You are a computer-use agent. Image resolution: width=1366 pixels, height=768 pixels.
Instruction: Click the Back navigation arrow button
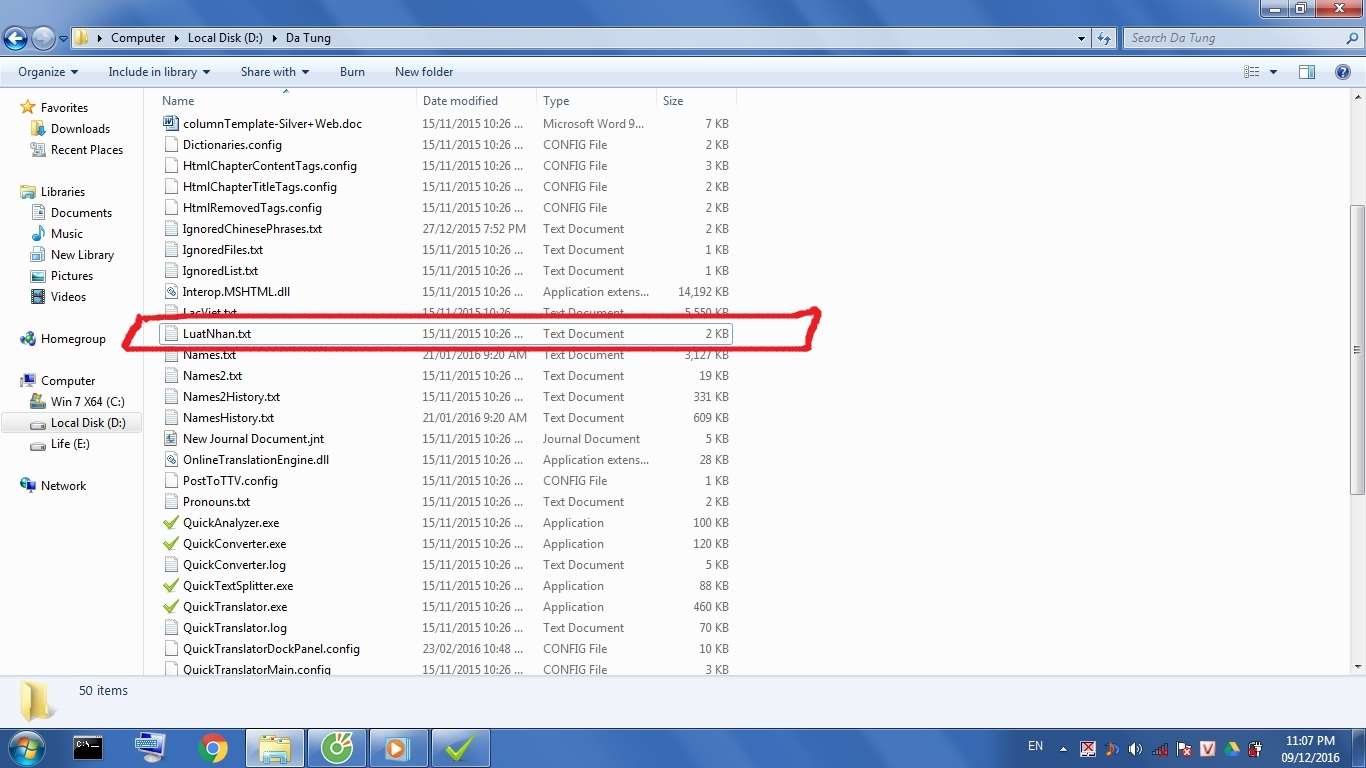(x=16, y=39)
